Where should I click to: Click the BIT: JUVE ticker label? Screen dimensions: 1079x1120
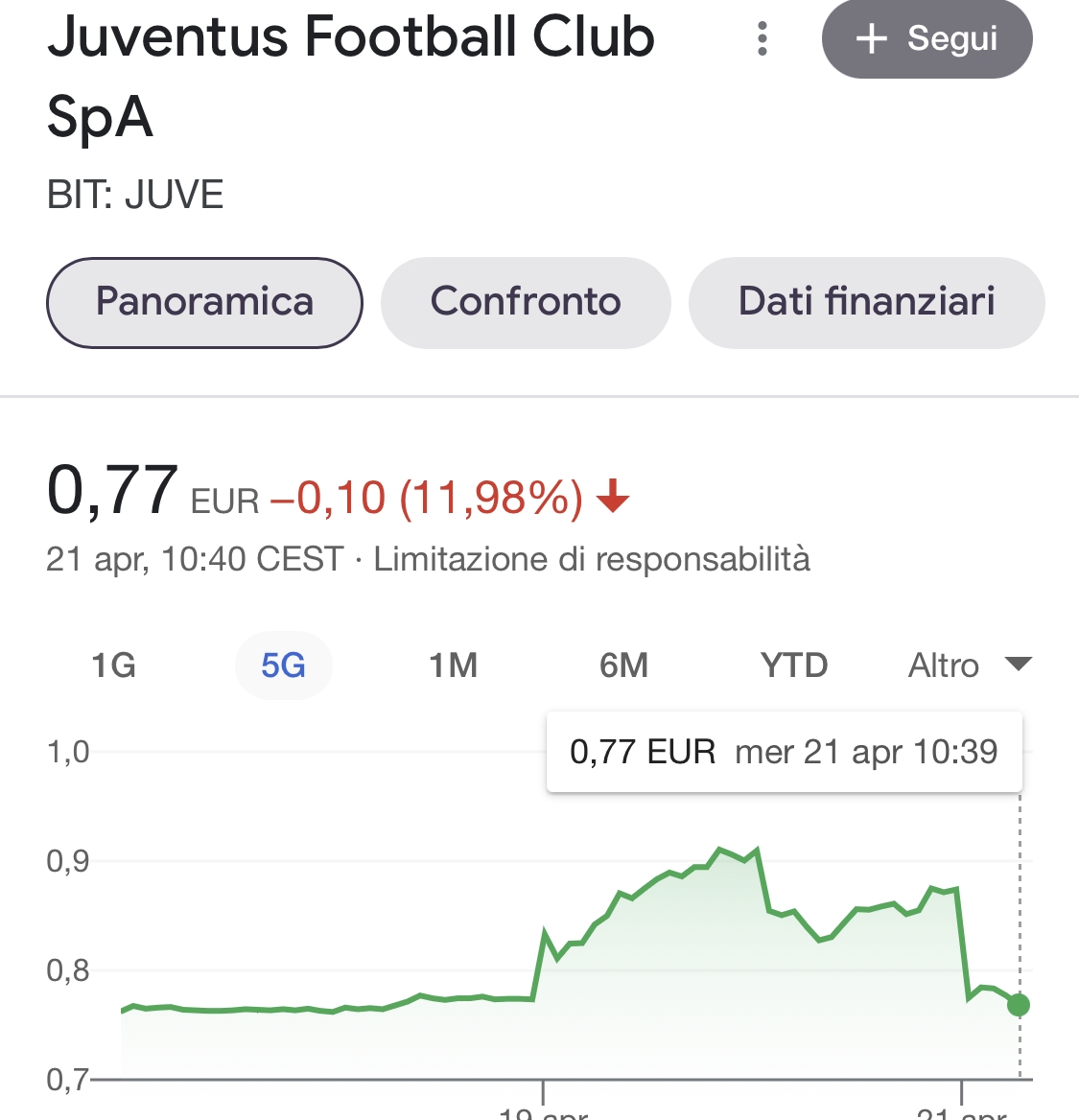[x=135, y=196]
